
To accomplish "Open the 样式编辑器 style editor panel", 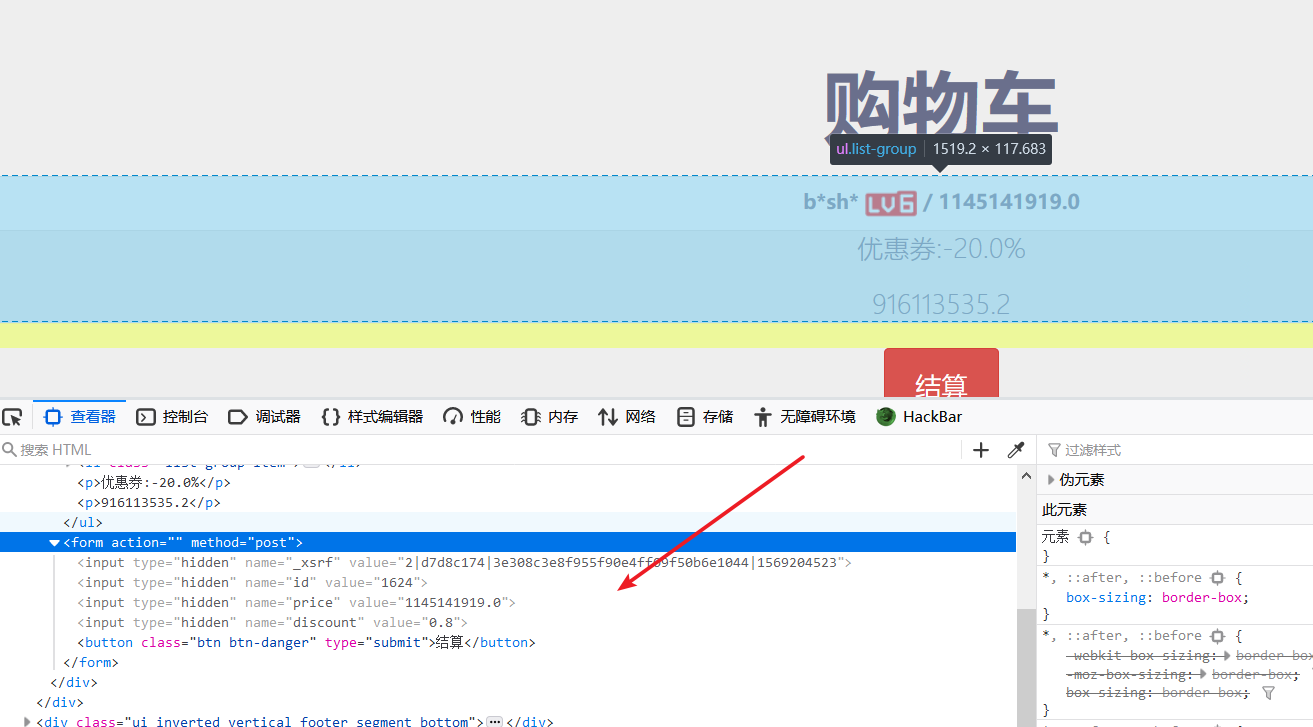I will click(x=372, y=417).
